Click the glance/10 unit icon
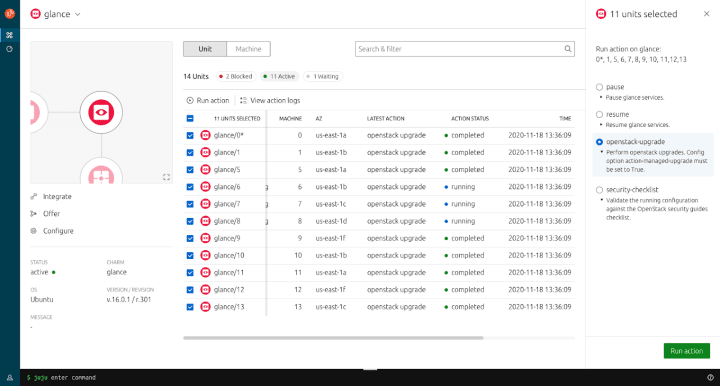720x386 pixels. click(x=205, y=255)
